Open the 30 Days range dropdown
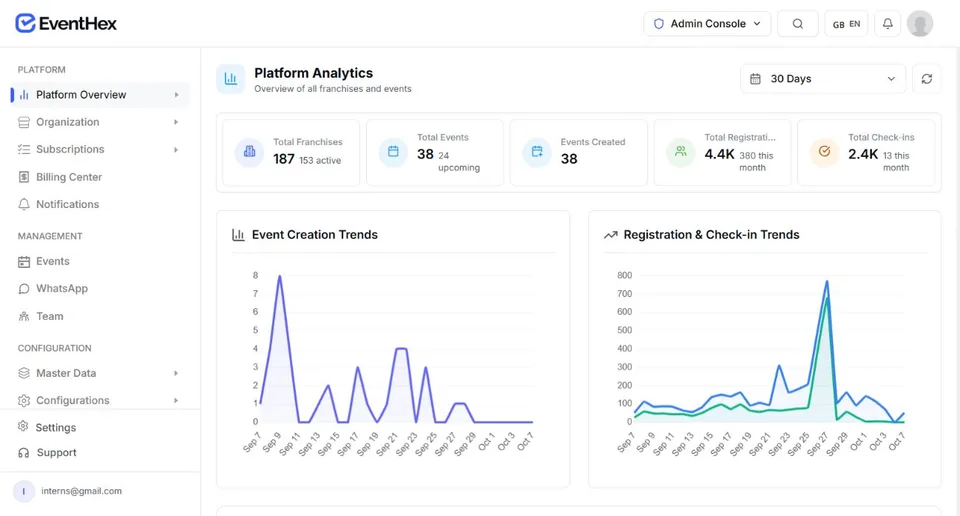 click(x=823, y=79)
